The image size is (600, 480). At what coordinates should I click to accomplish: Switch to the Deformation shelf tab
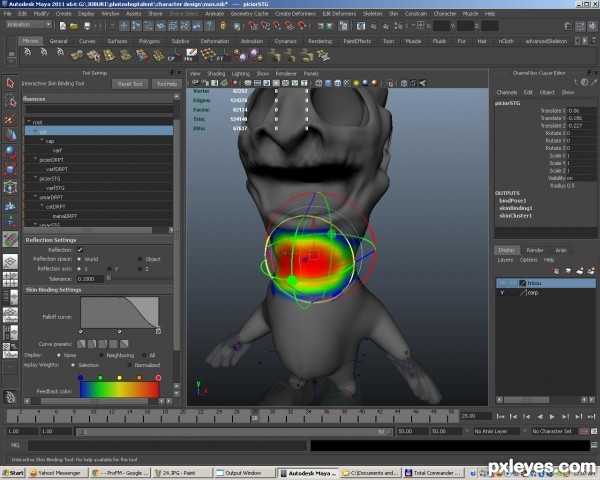coord(215,41)
